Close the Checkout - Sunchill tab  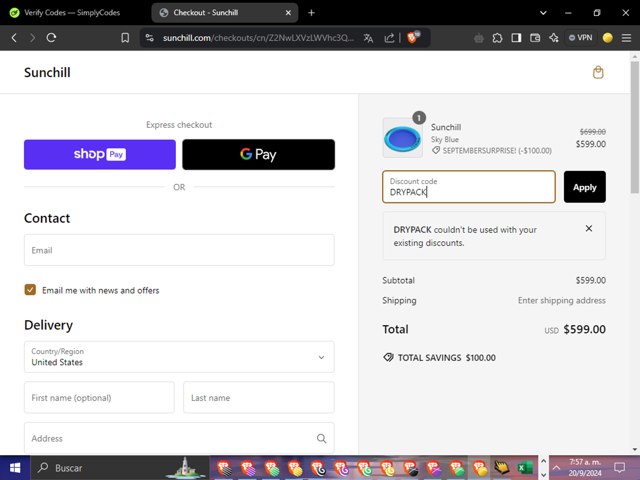288,13
